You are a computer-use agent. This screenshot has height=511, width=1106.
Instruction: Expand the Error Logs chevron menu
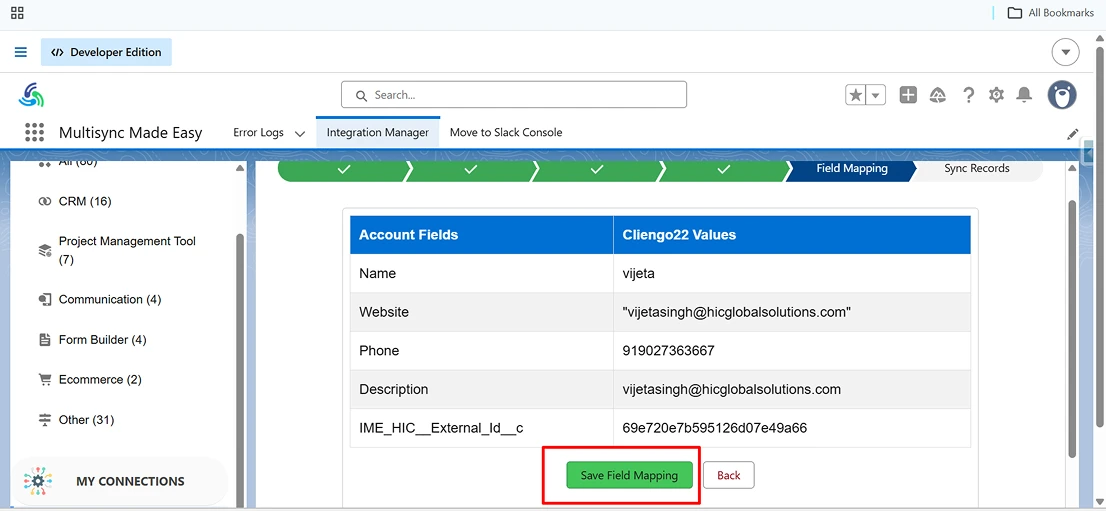[300, 133]
